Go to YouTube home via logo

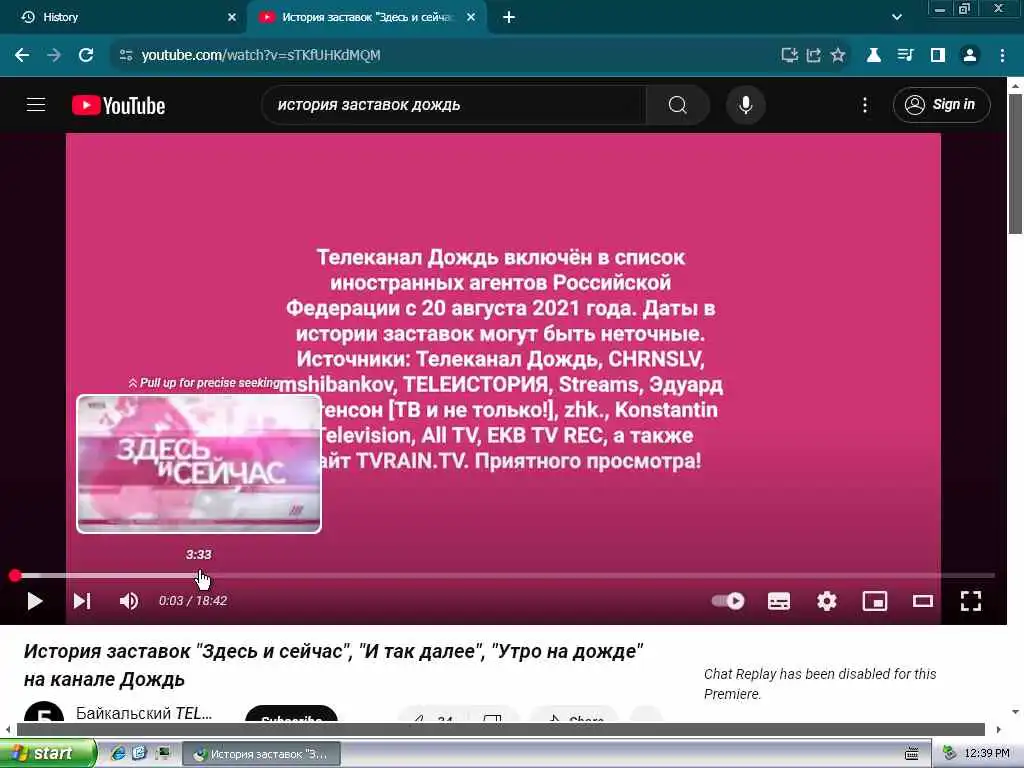(118, 105)
